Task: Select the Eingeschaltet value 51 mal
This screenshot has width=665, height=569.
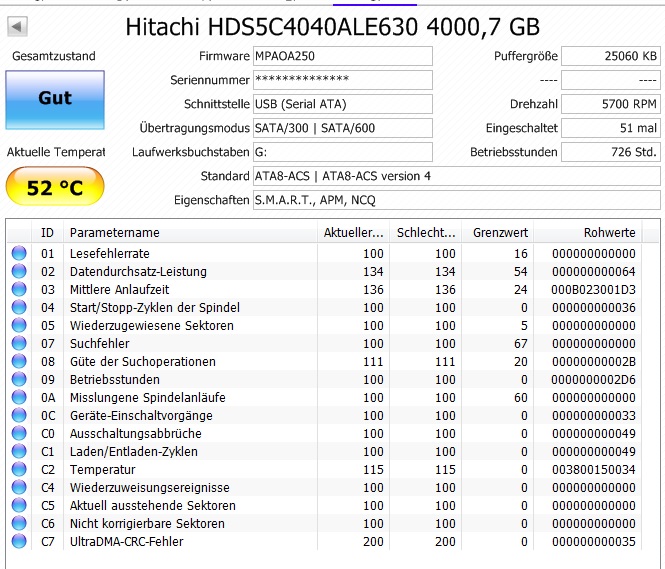Action: [x=611, y=128]
